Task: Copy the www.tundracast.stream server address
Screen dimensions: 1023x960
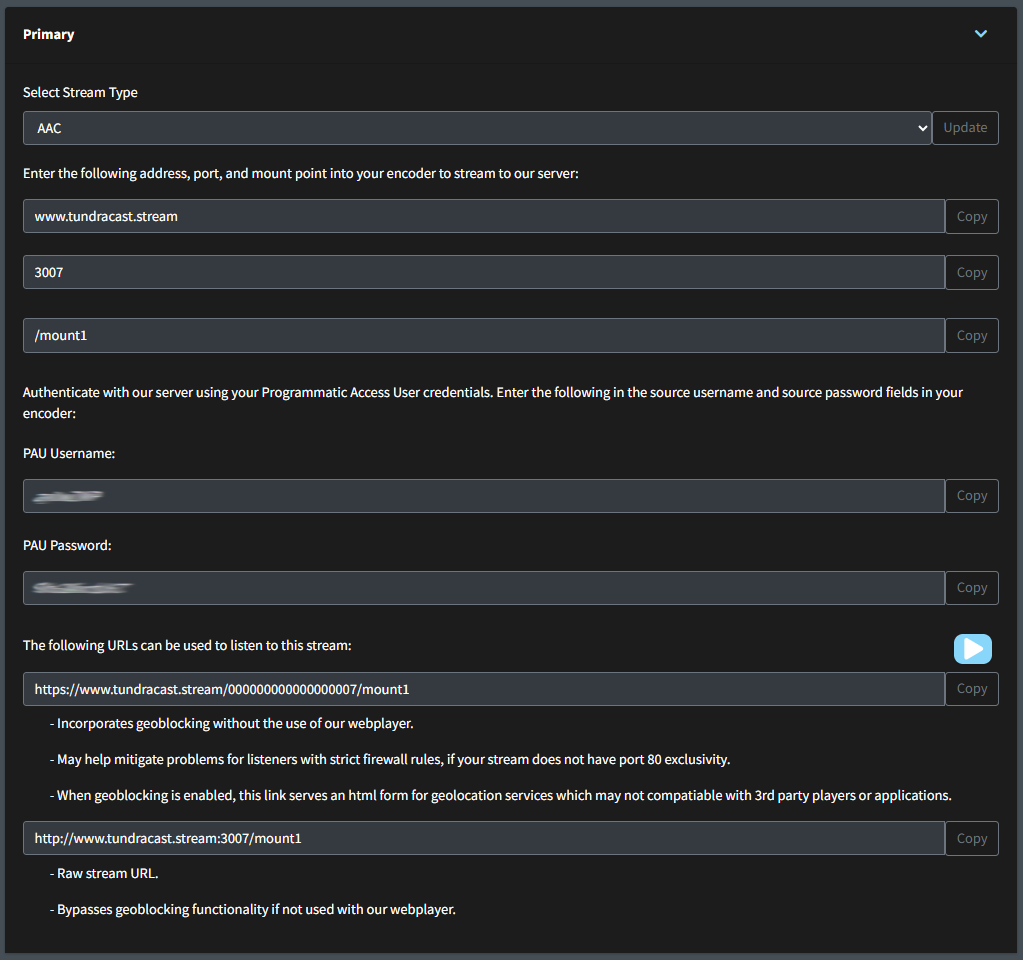Action: (971, 216)
